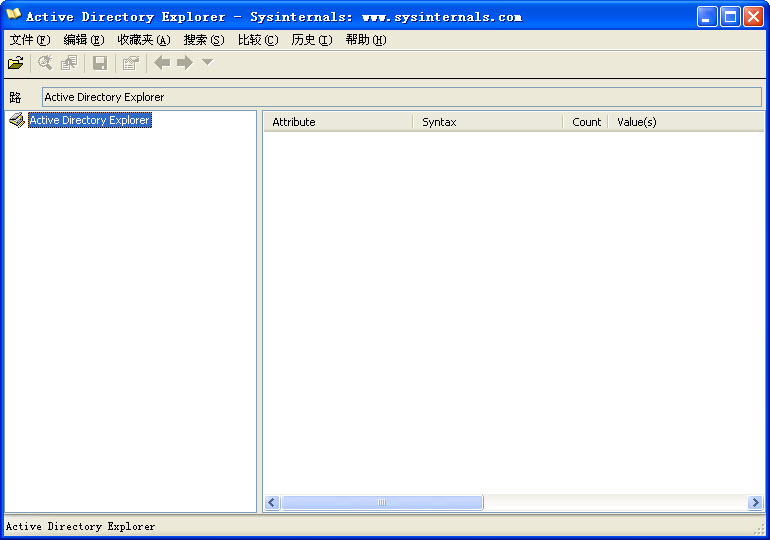The image size is (770, 540).
Task: Click the search container toolbar icon
Action: pyautogui.click(x=68, y=63)
